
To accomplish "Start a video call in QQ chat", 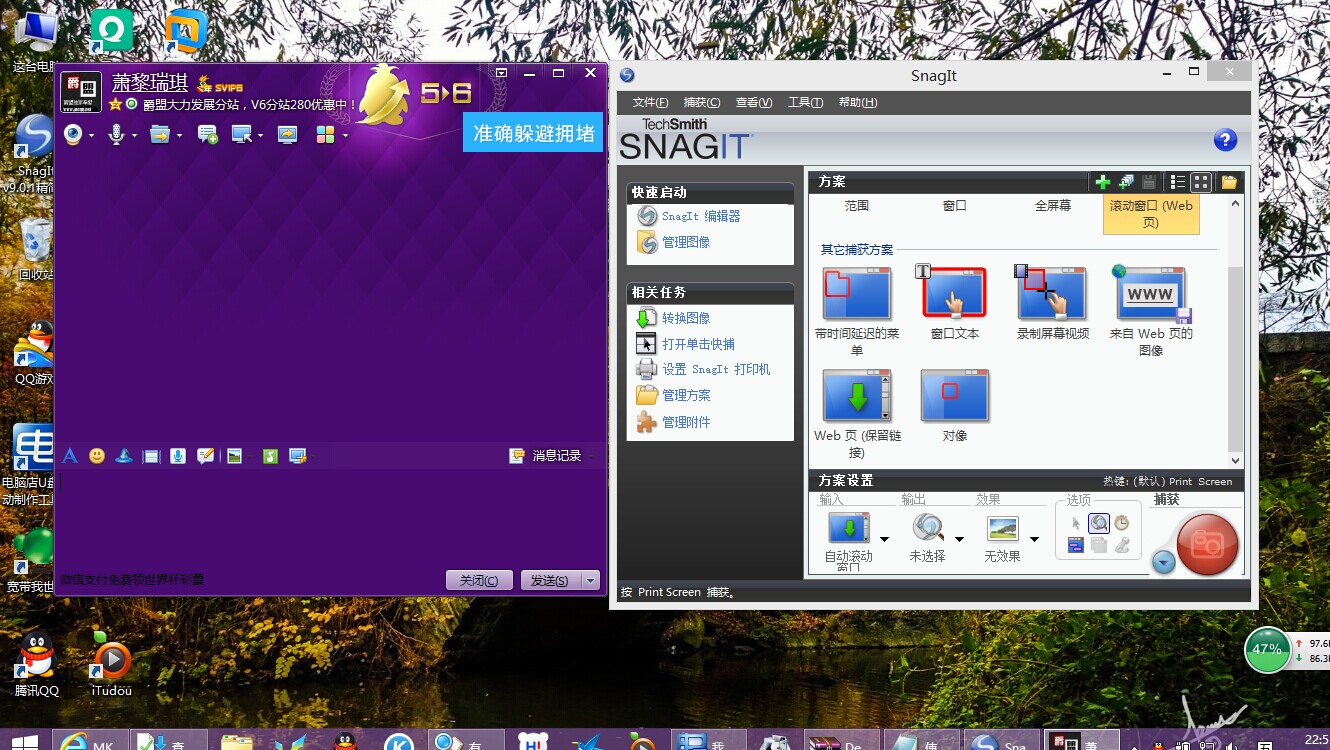I will pos(72,134).
